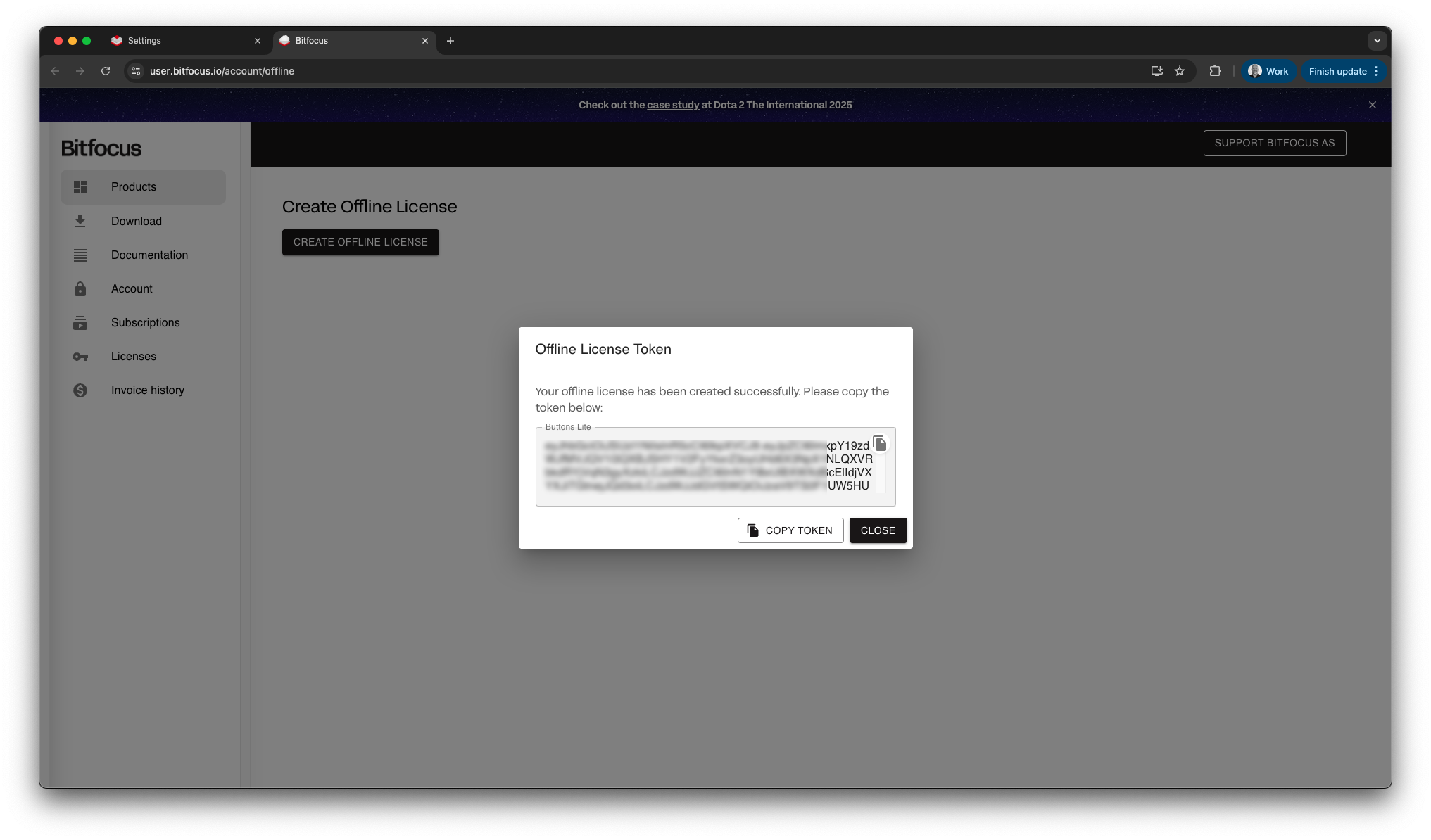
Task: Click the address bar URL
Action: pos(222,71)
